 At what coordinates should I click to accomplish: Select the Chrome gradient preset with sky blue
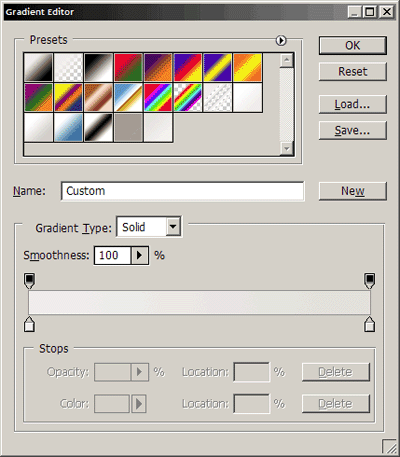(128, 97)
